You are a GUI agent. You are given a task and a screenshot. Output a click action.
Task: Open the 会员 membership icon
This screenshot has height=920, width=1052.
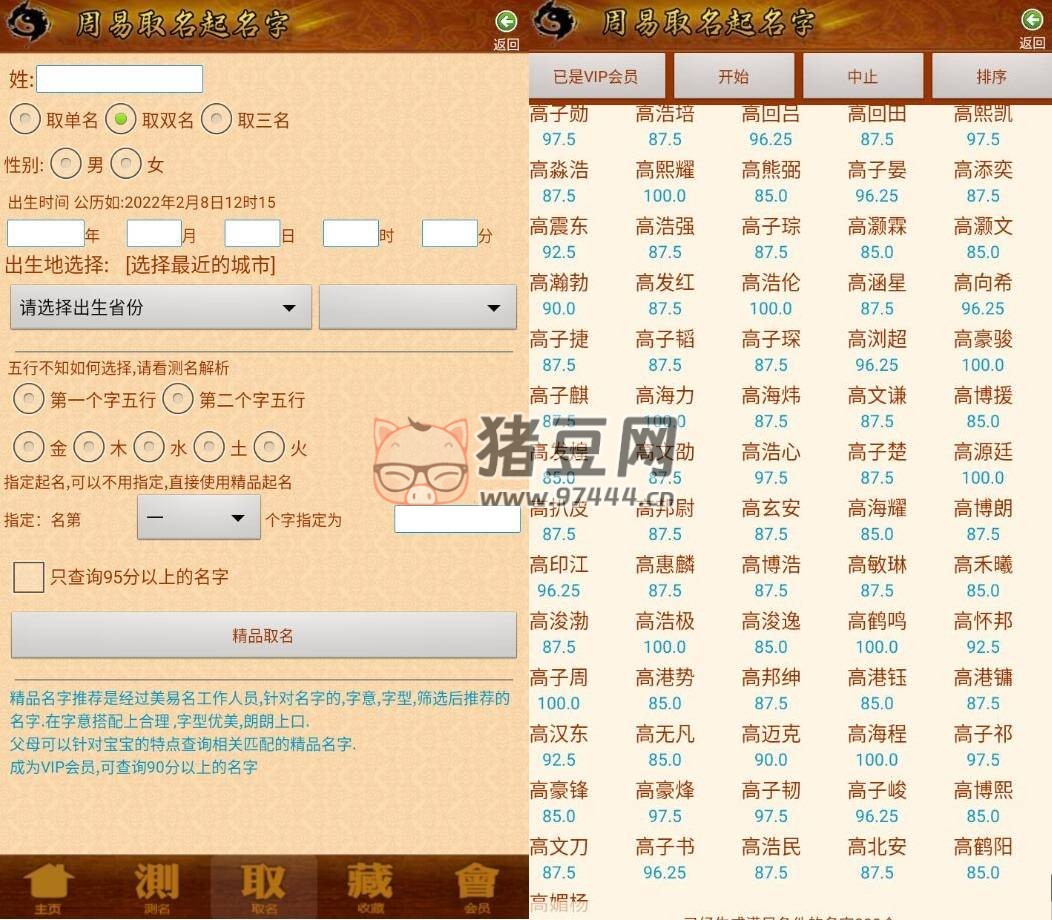click(476, 887)
